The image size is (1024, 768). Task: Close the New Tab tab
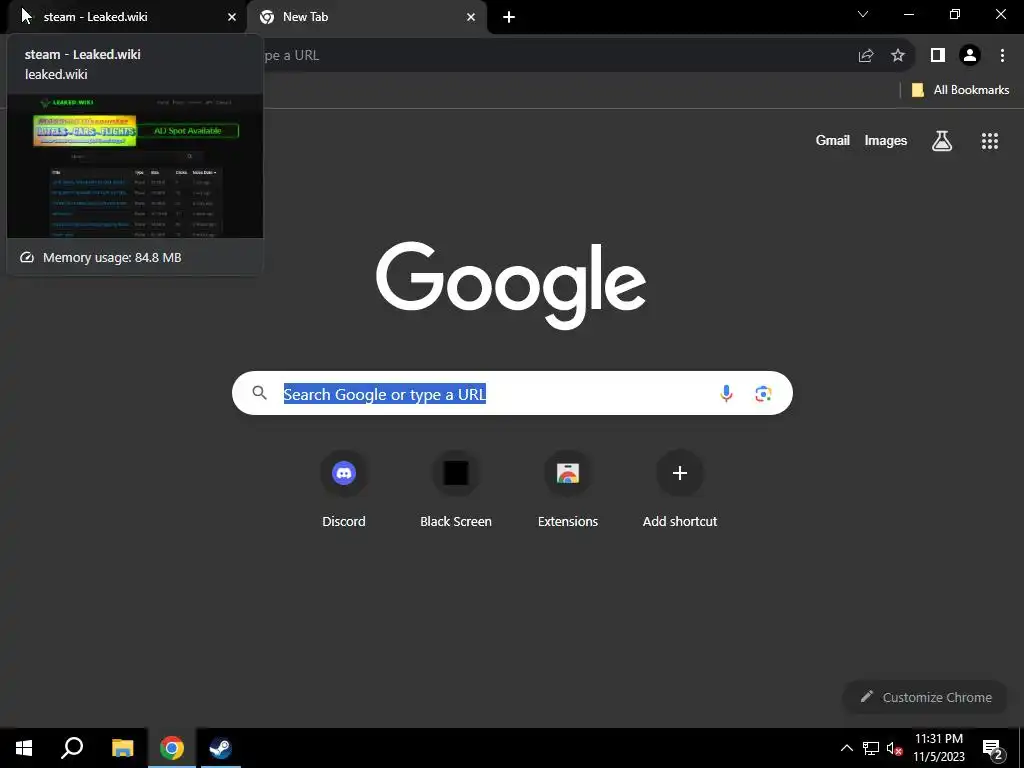pos(471,17)
